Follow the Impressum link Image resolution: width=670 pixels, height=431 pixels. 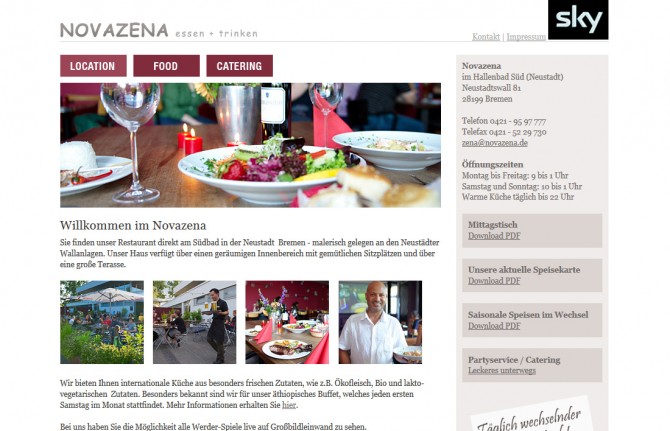point(526,37)
